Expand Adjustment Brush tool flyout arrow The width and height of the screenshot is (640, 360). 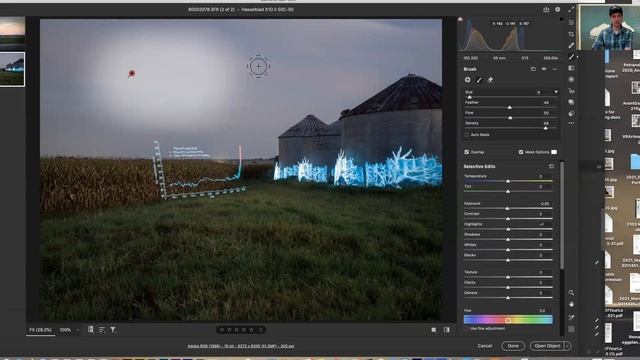(x=577, y=57)
